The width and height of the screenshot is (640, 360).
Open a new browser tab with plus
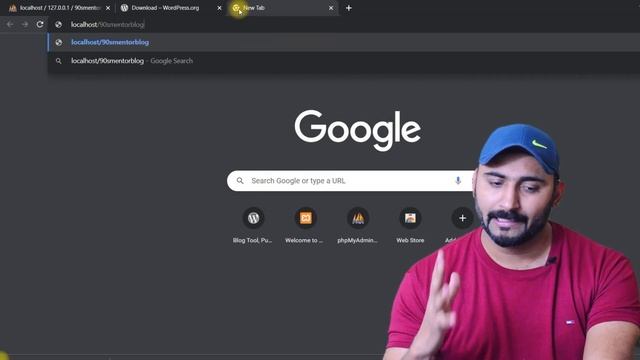click(x=349, y=8)
